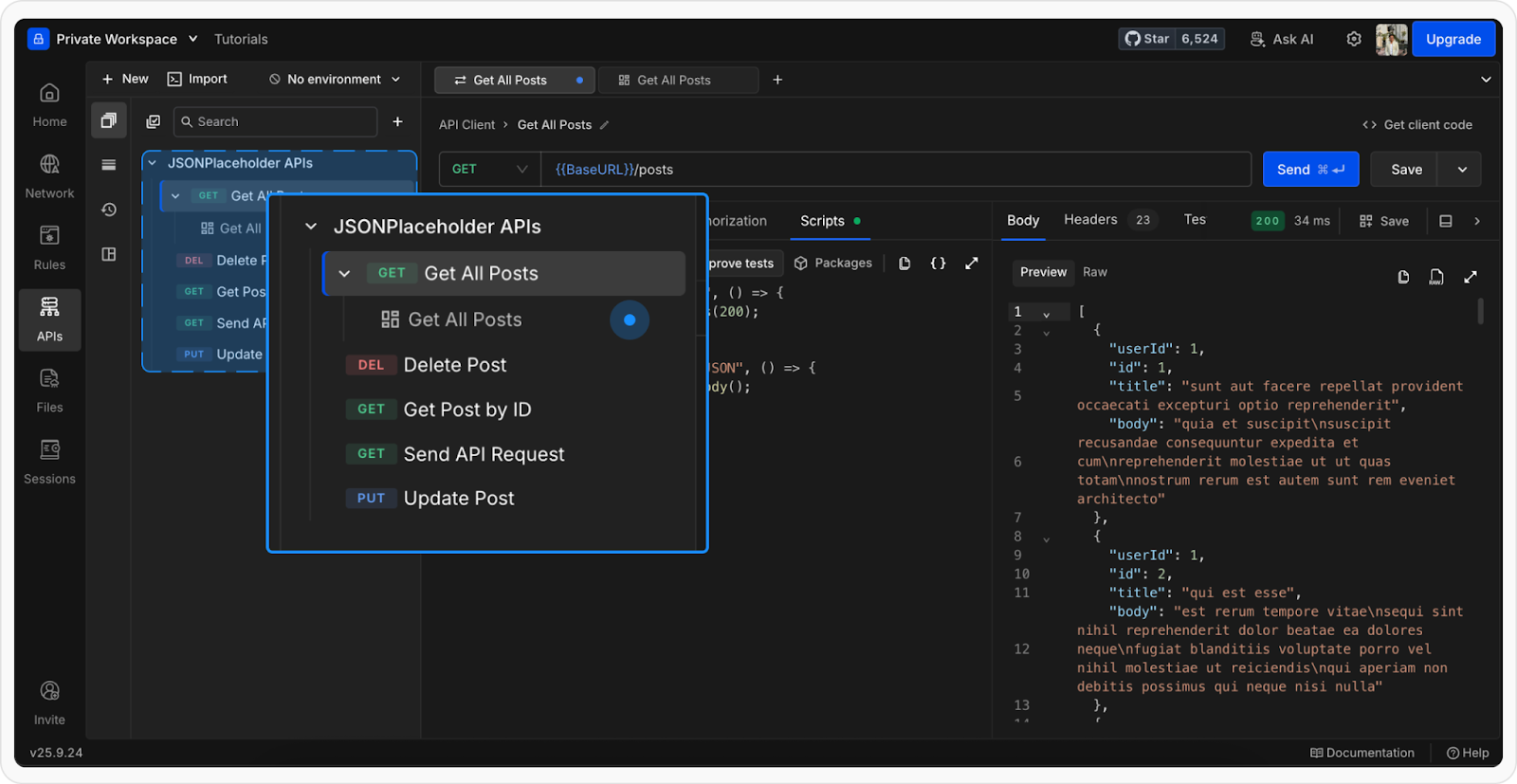Click the history clock icon

click(109, 210)
